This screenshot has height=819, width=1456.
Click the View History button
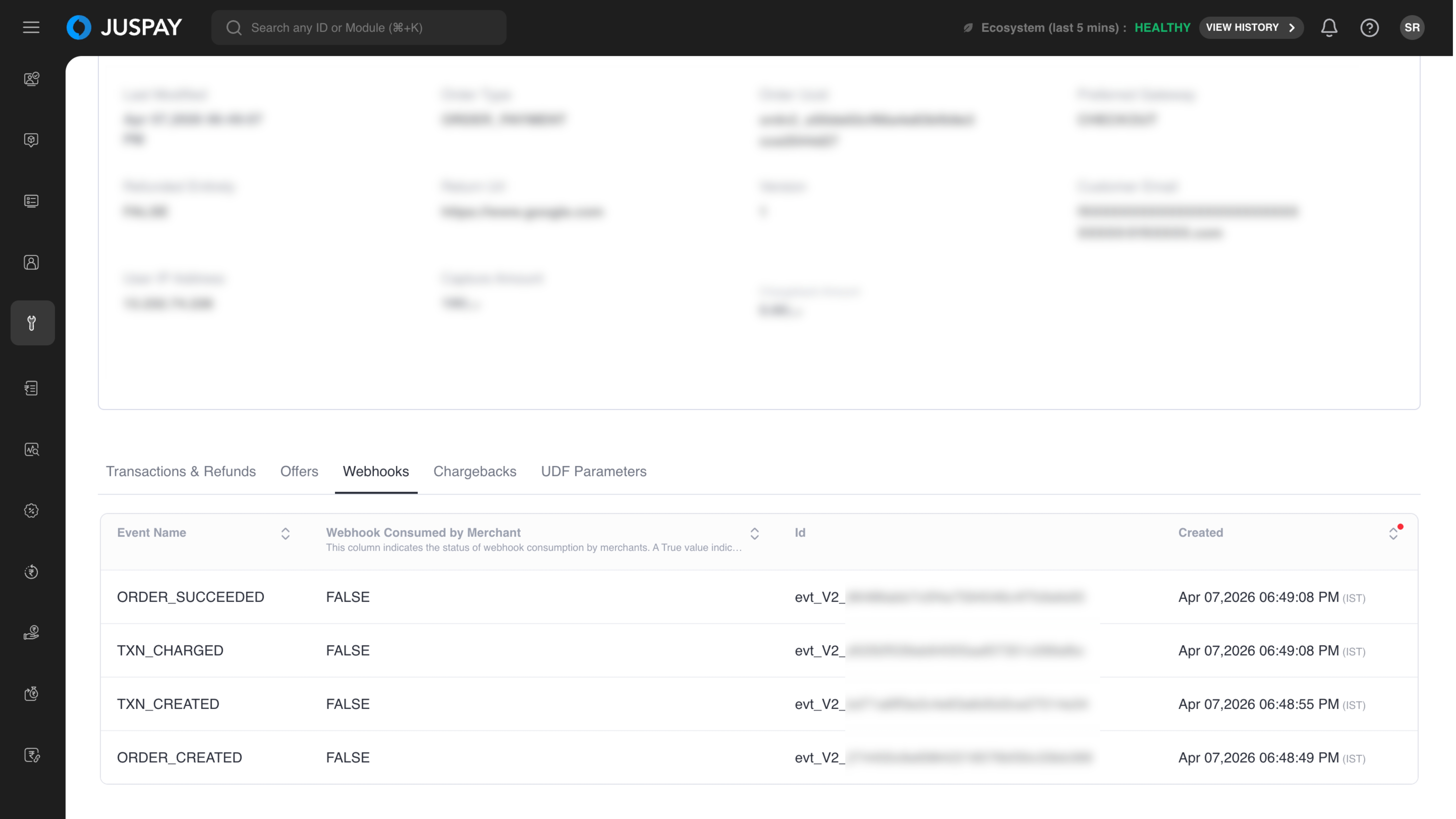pos(1251,27)
